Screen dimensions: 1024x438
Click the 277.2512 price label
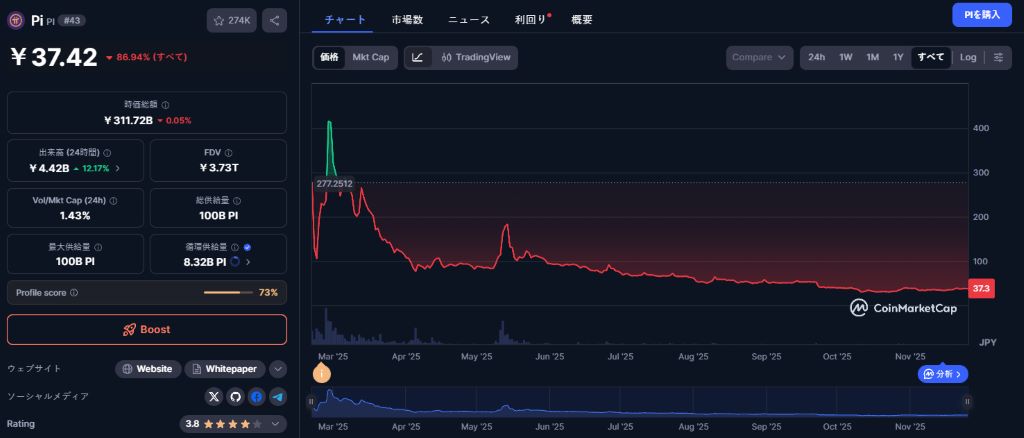click(x=334, y=184)
